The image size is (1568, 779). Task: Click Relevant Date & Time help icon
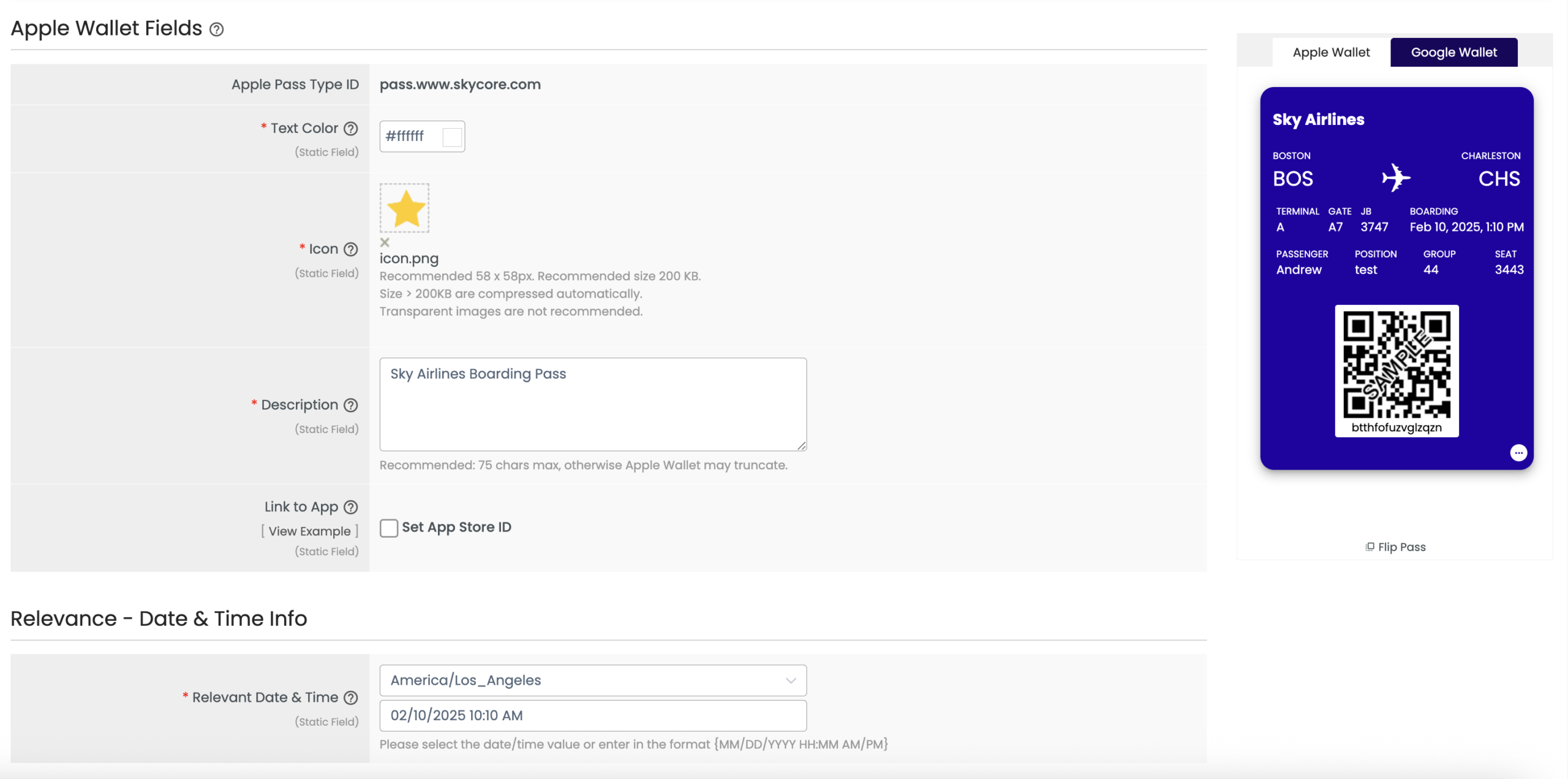point(350,698)
